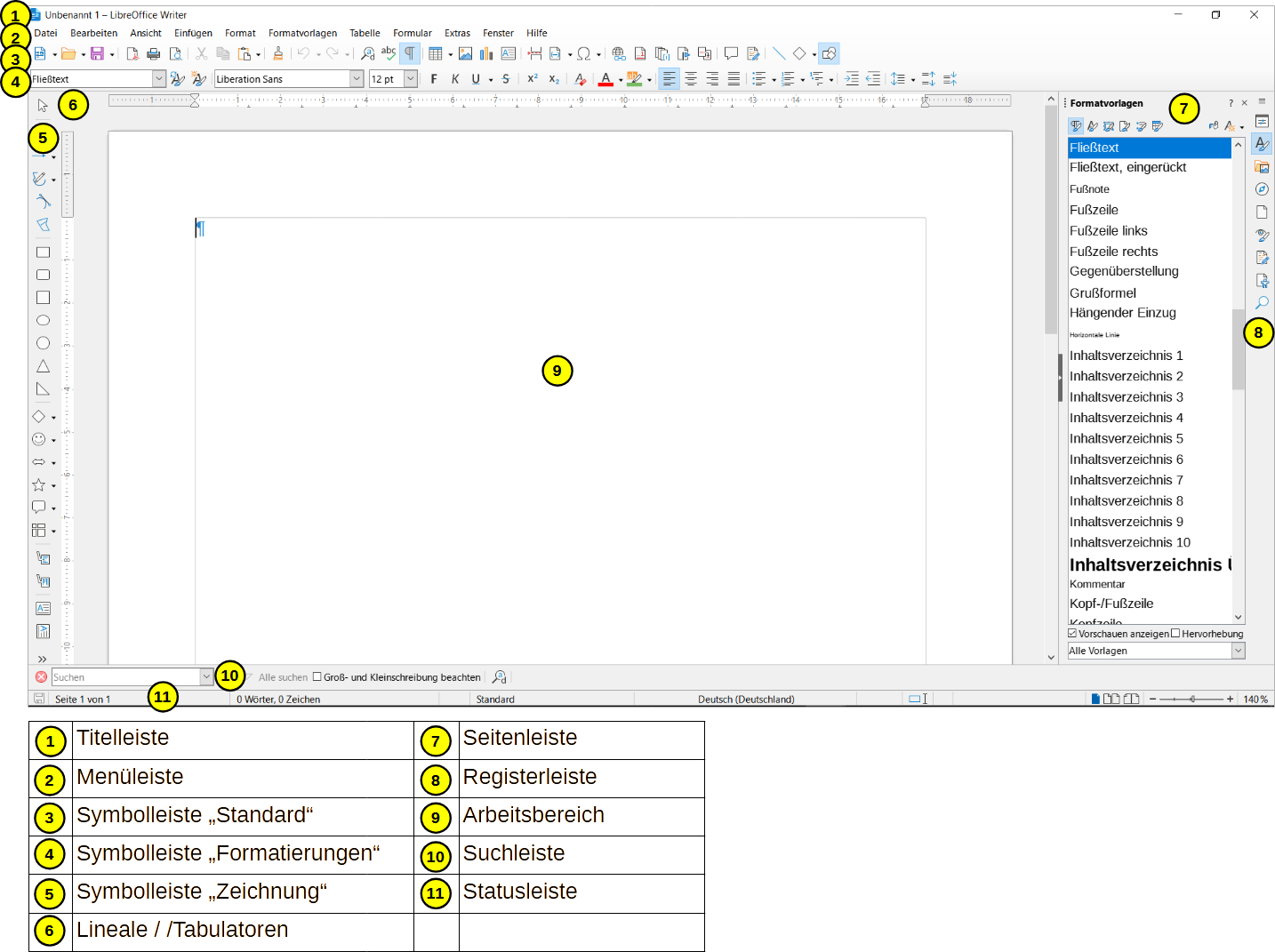Toggle Show Draw Functions button
This screenshot has height=952, width=1275.
click(829, 54)
